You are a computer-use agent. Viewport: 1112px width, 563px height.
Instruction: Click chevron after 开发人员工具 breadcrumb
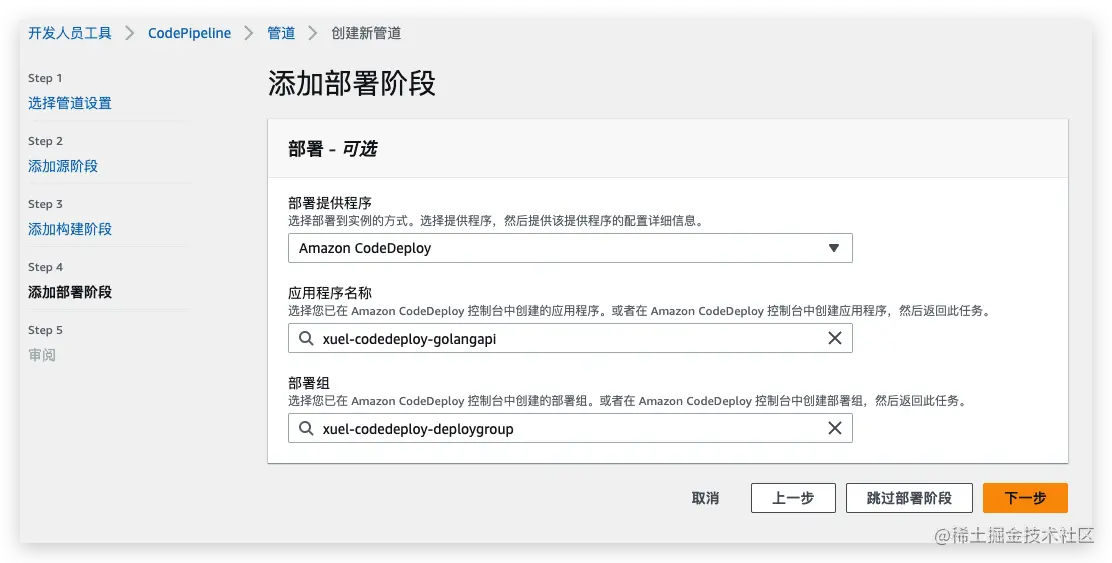(130, 33)
